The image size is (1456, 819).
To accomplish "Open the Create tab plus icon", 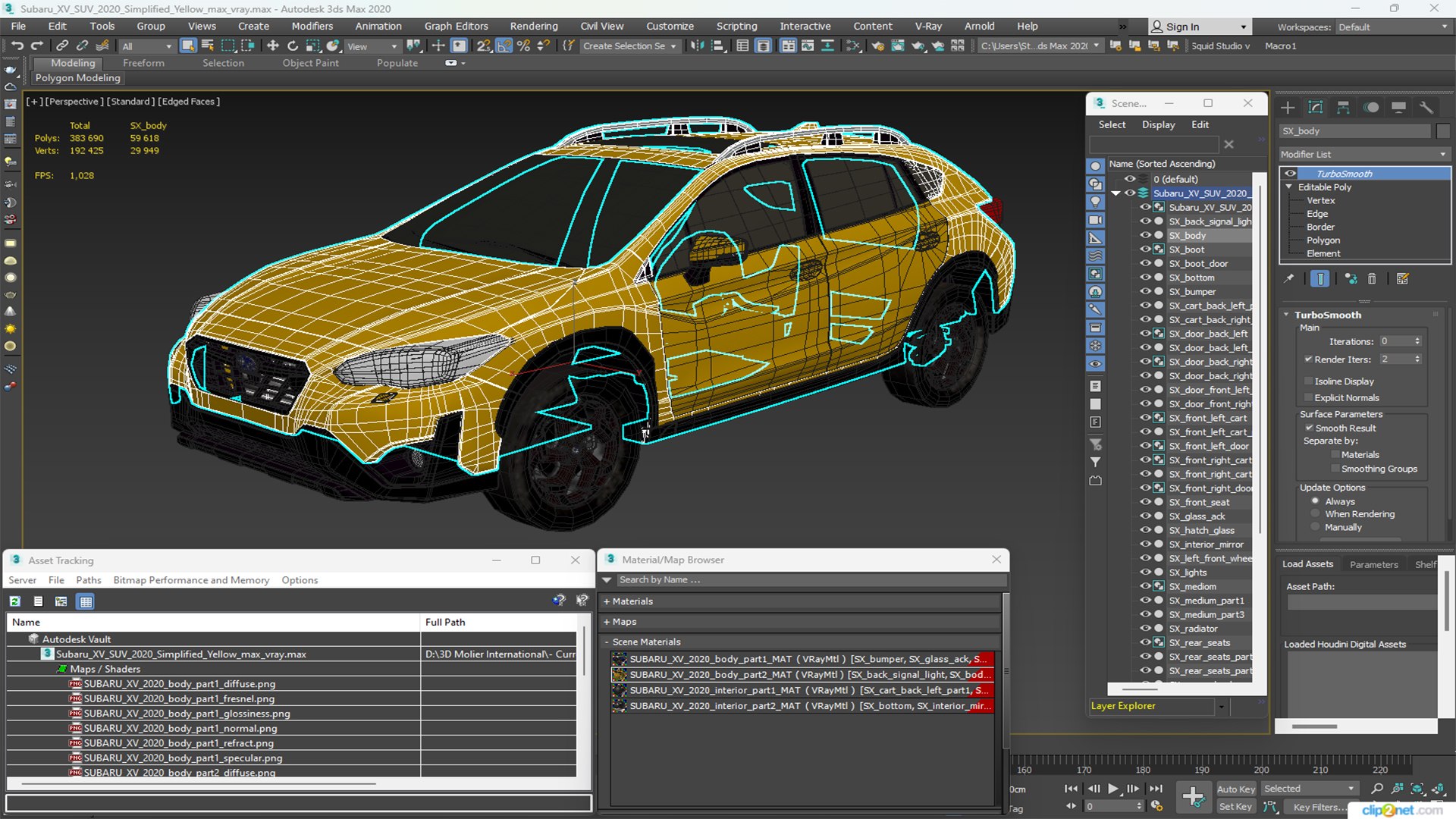I will [x=1288, y=108].
